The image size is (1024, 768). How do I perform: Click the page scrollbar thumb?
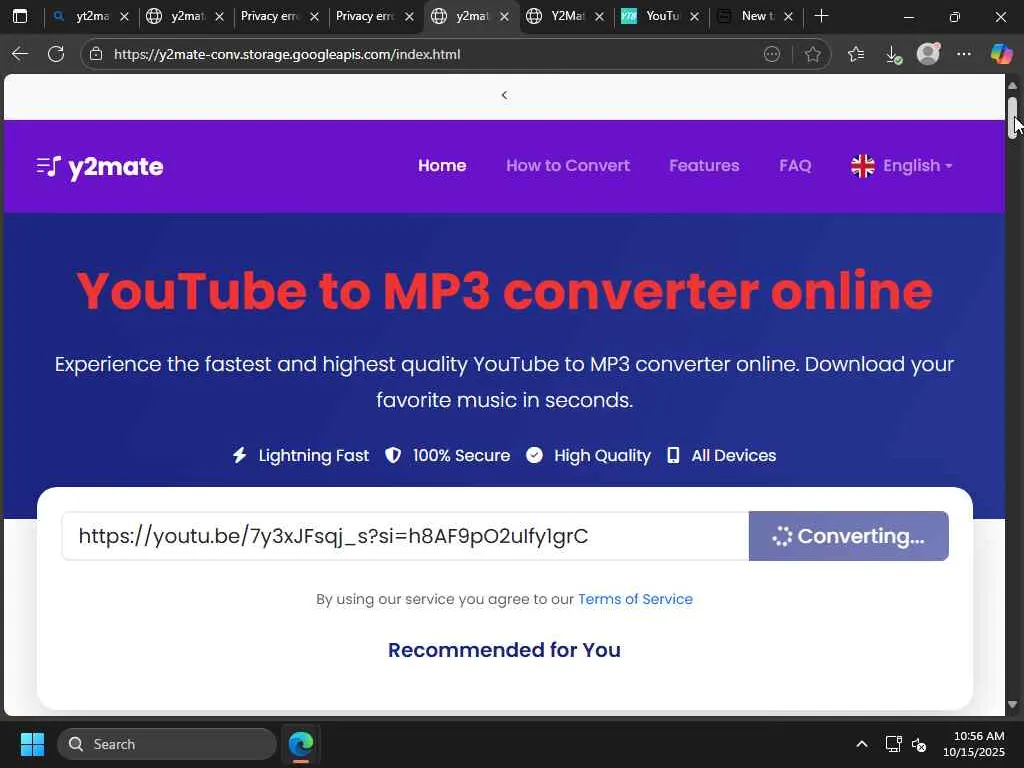1013,118
